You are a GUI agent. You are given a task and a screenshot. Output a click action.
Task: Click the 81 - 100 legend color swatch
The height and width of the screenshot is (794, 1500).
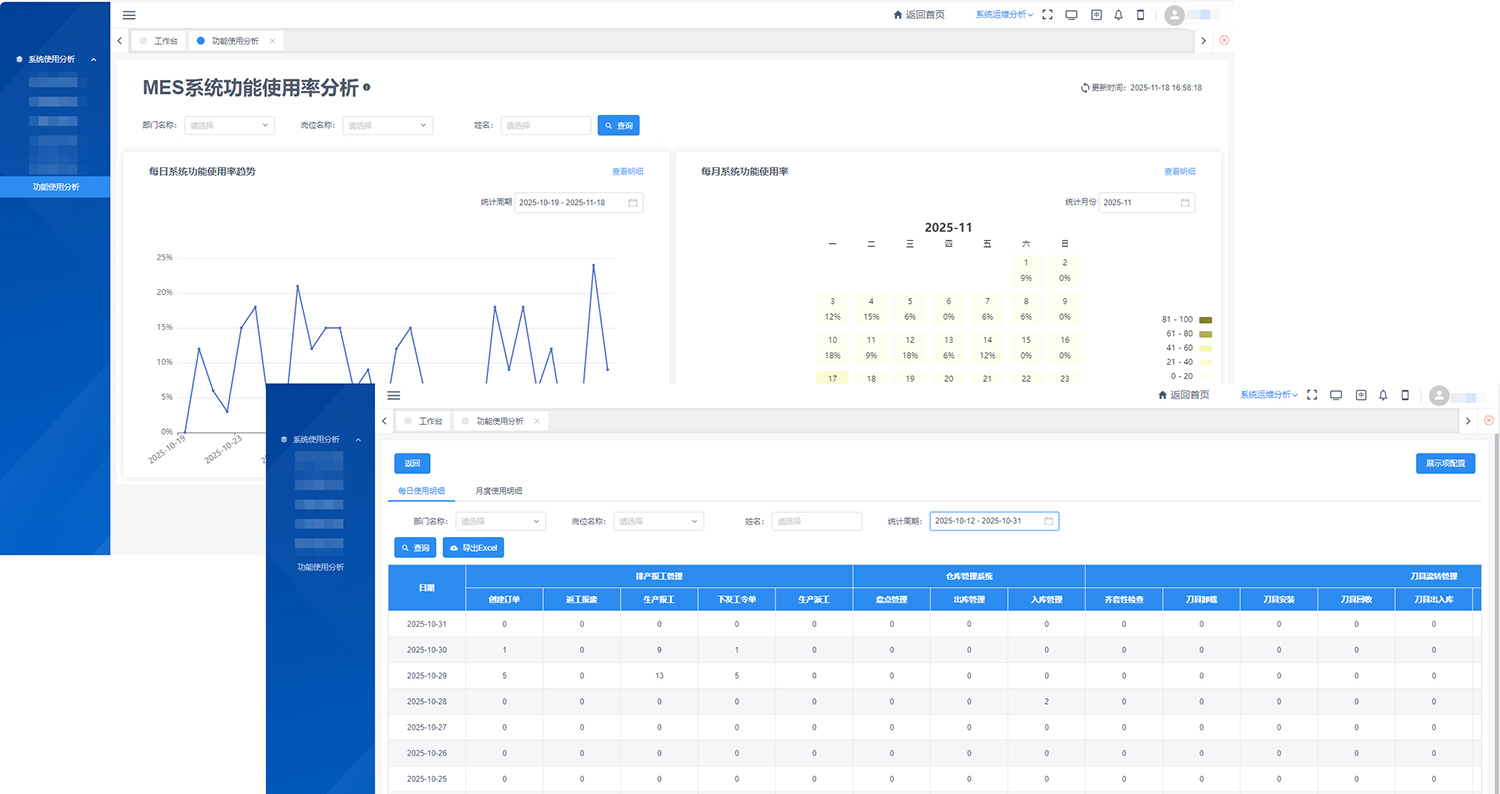[x=1205, y=320]
